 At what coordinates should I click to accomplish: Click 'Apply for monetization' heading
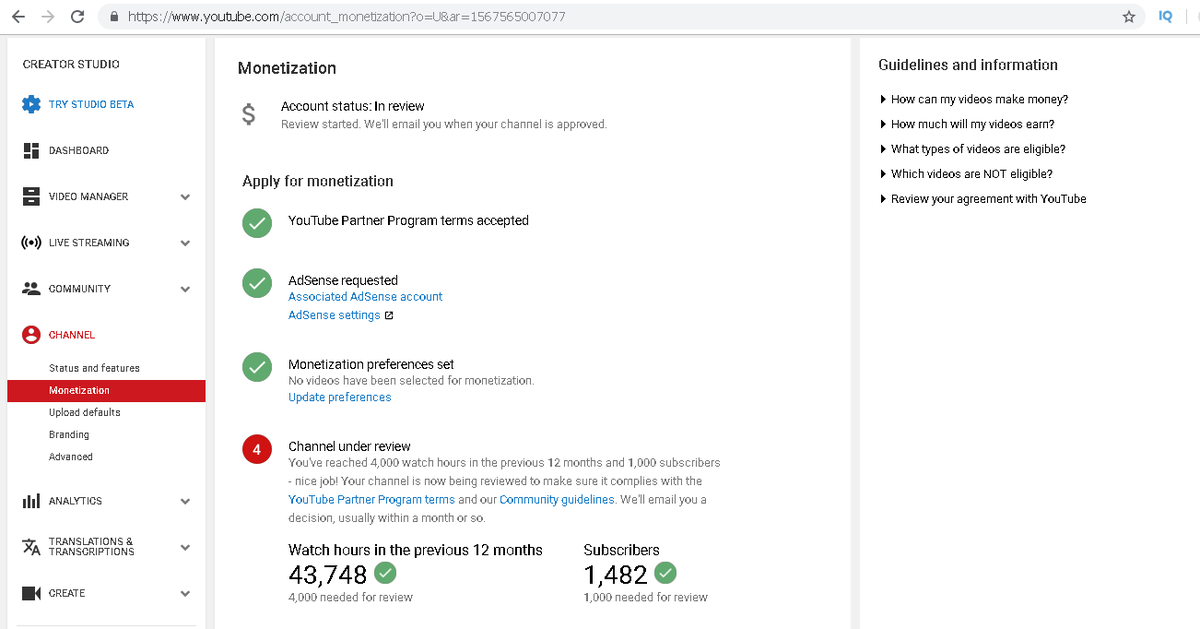[318, 181]
